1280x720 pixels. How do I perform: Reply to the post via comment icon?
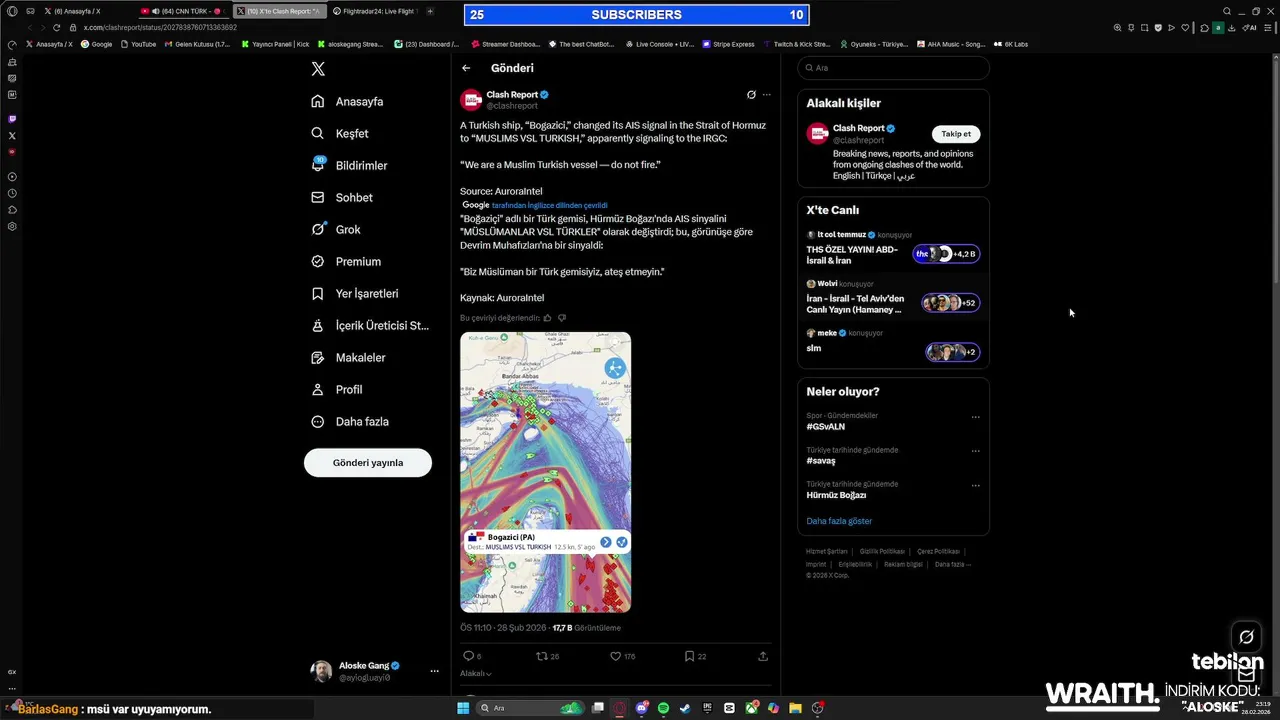pyautogui.click(x=468, y=656)
